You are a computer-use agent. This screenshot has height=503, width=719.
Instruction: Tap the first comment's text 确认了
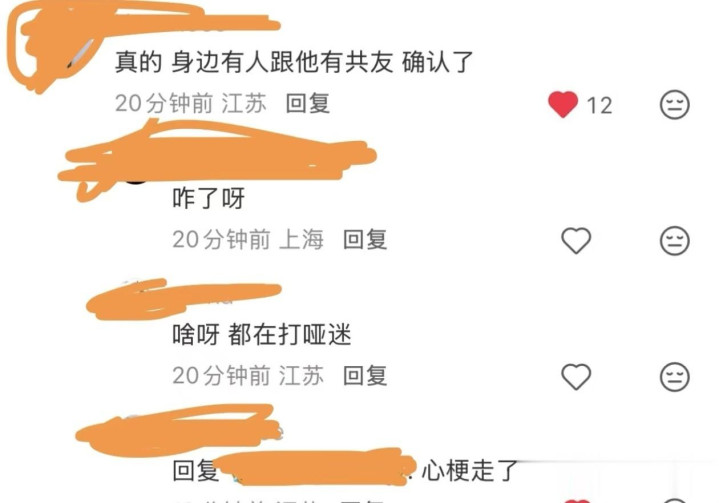click(x=437, y=62)
